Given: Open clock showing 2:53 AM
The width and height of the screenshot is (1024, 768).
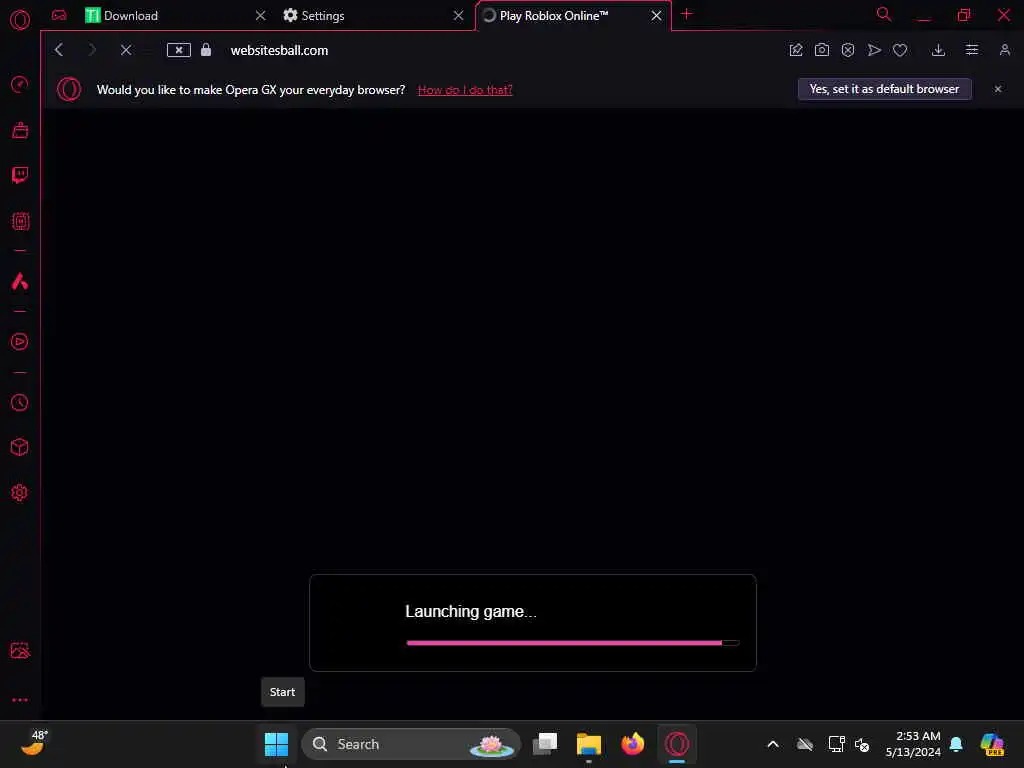Looking at the screenshot, I should tap(913, 744).
